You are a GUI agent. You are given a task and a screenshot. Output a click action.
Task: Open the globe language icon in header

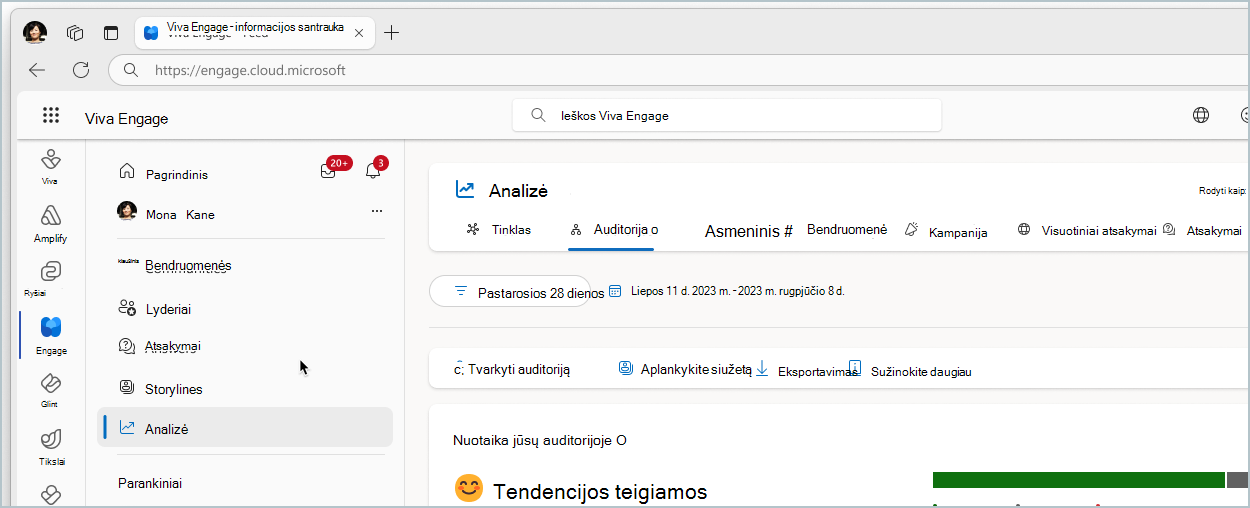[1201, 115]
